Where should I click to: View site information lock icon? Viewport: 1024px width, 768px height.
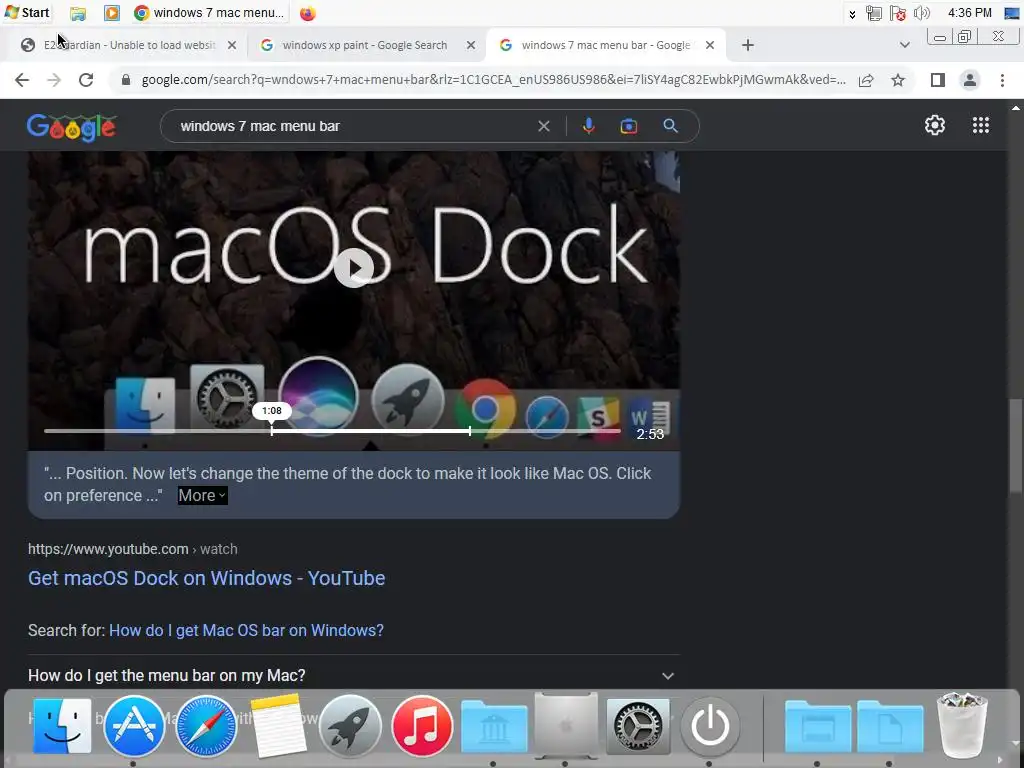(126, 80)
